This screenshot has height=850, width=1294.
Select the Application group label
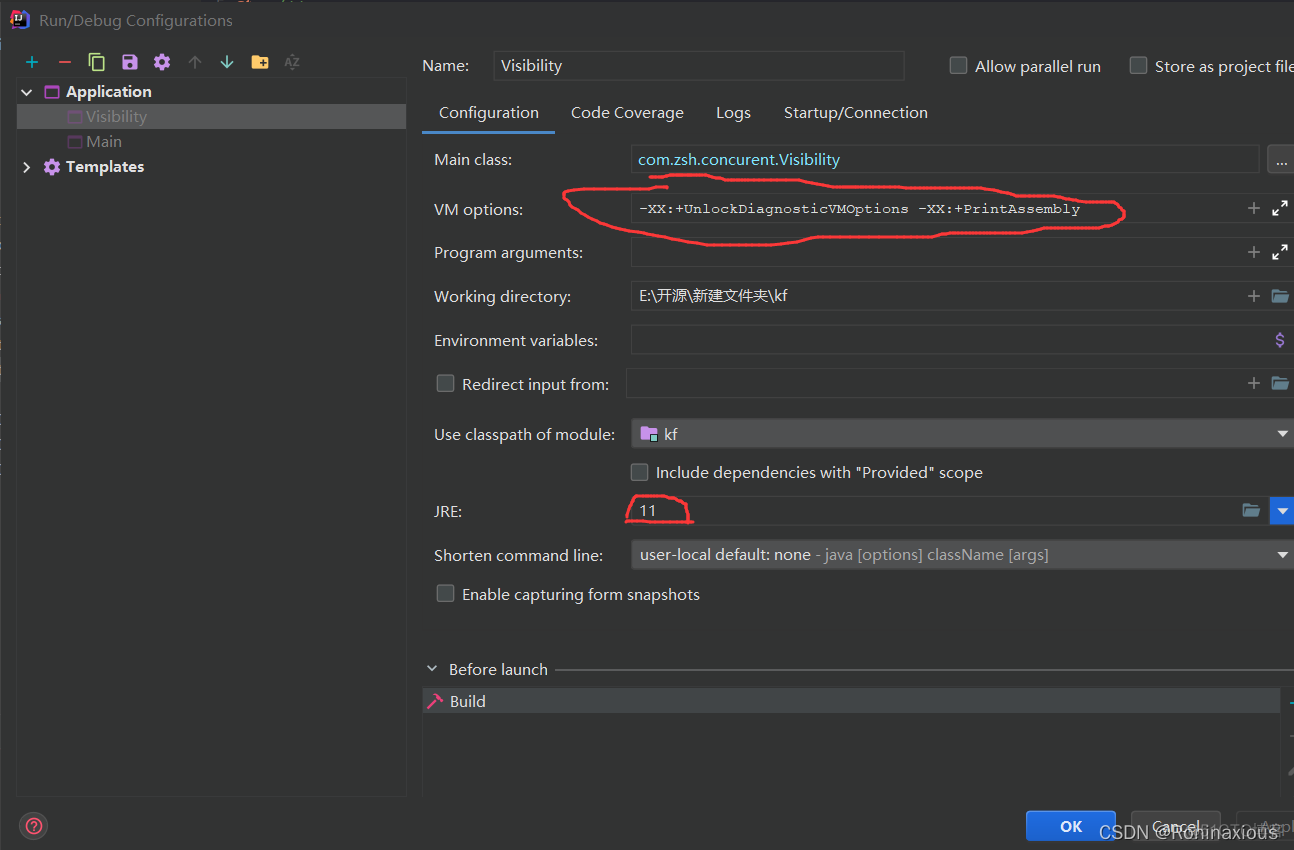click(109, 92)
